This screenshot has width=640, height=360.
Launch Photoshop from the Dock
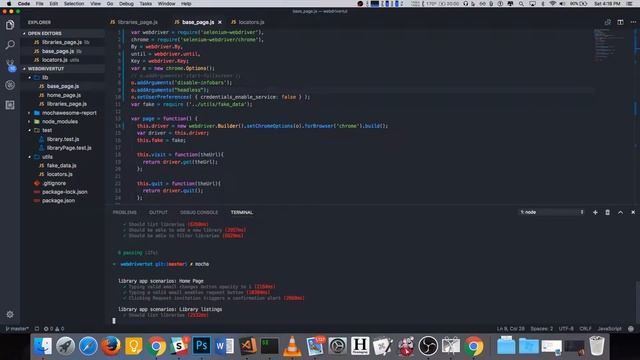coord(201,346)
